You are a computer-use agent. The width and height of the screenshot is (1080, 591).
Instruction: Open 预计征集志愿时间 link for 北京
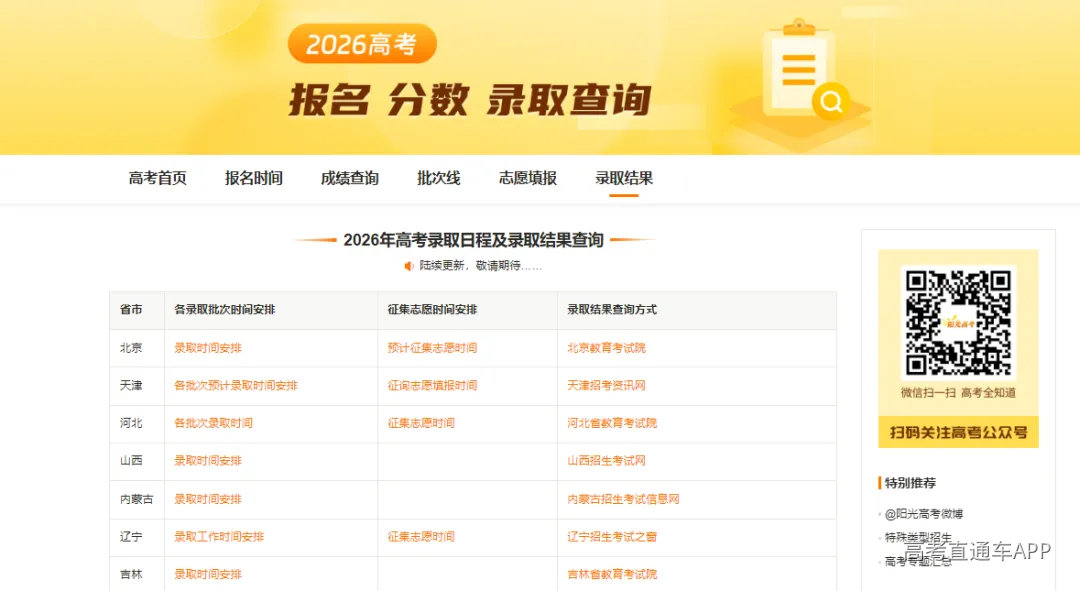click(432, 348)
